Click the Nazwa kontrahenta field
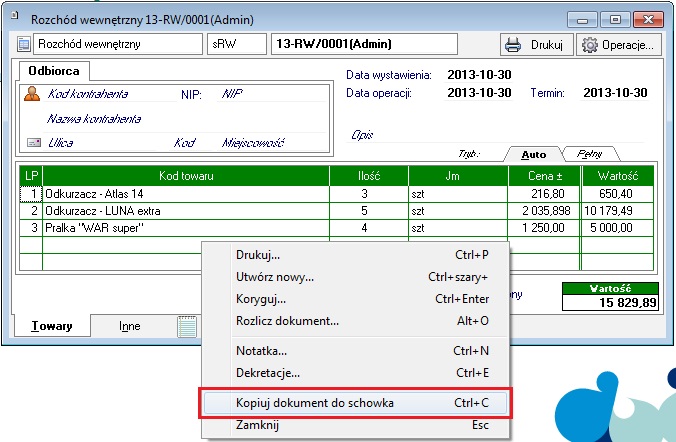This screenshot has width=676, height=442. [x=185, y=119]
